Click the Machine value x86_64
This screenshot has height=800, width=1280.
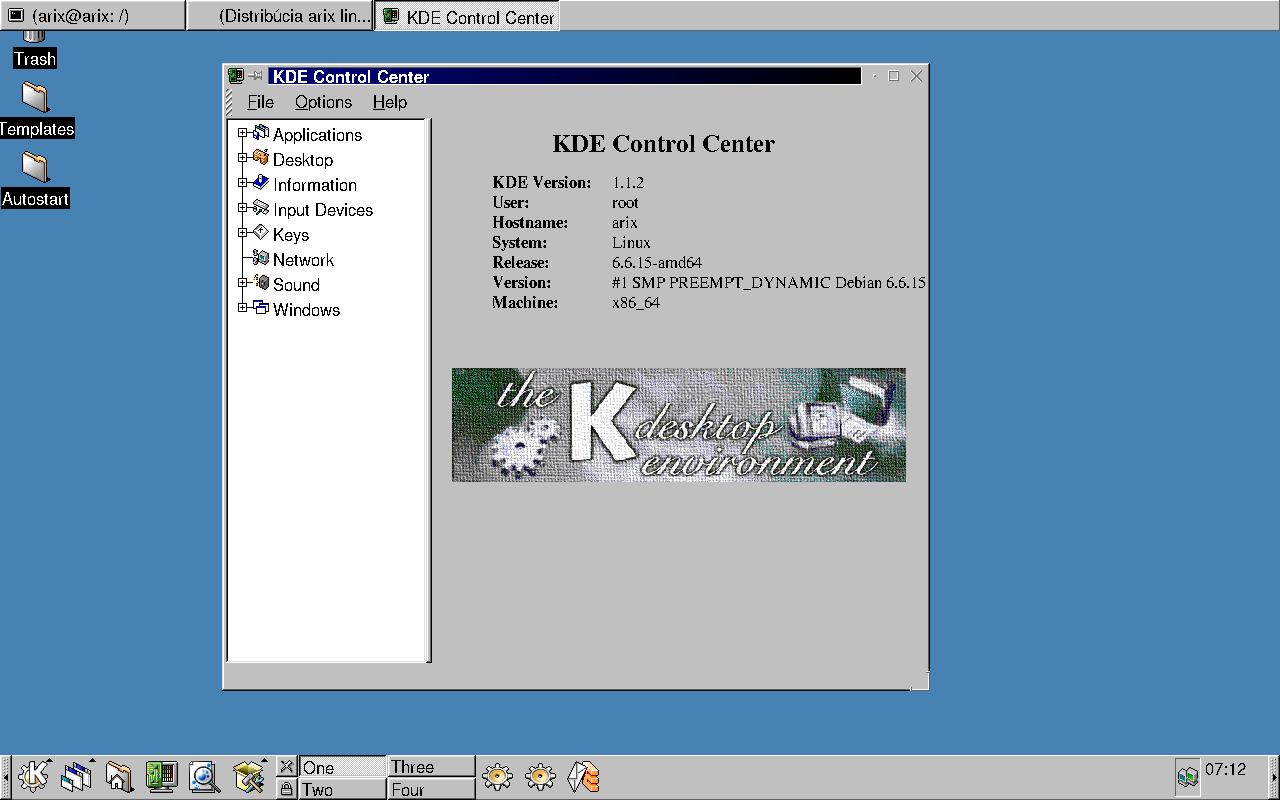[x=636, y=303]
